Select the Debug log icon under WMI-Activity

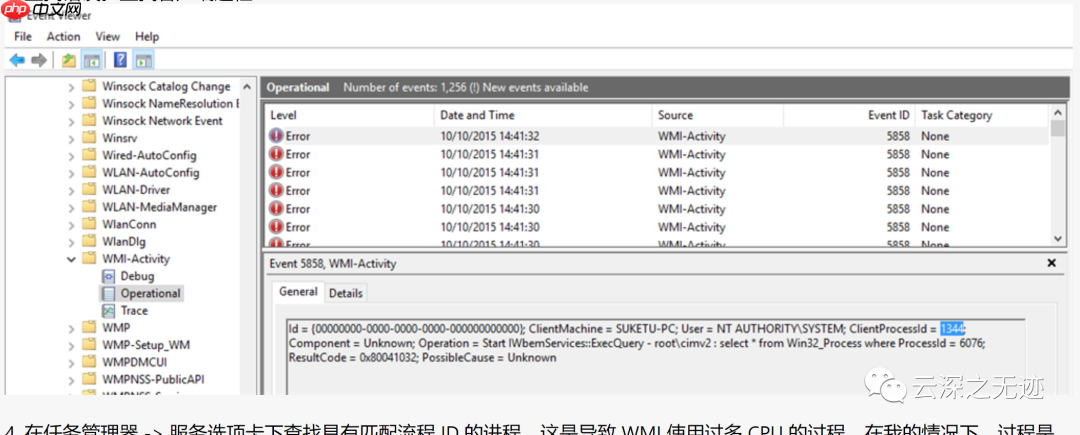(x=109, y=276)
